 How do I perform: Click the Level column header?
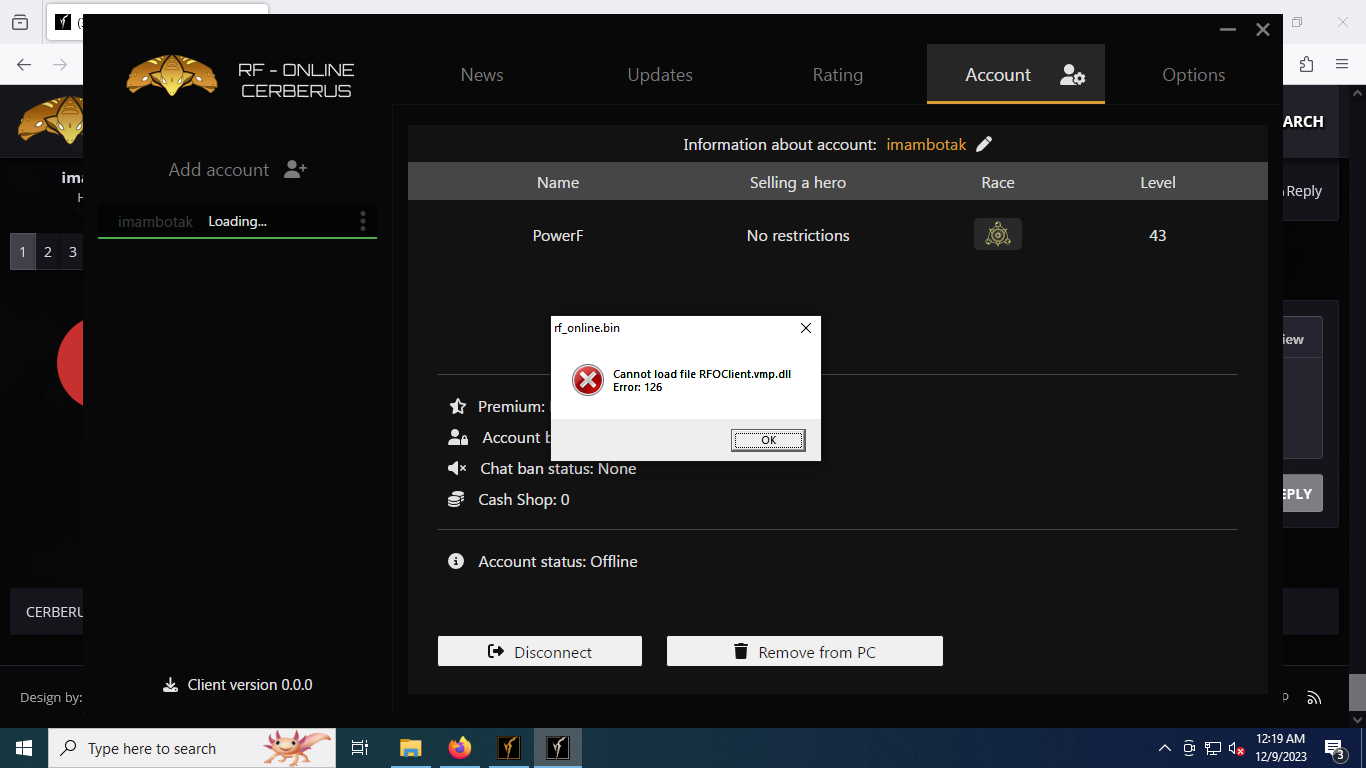[x=1158, y=182]
